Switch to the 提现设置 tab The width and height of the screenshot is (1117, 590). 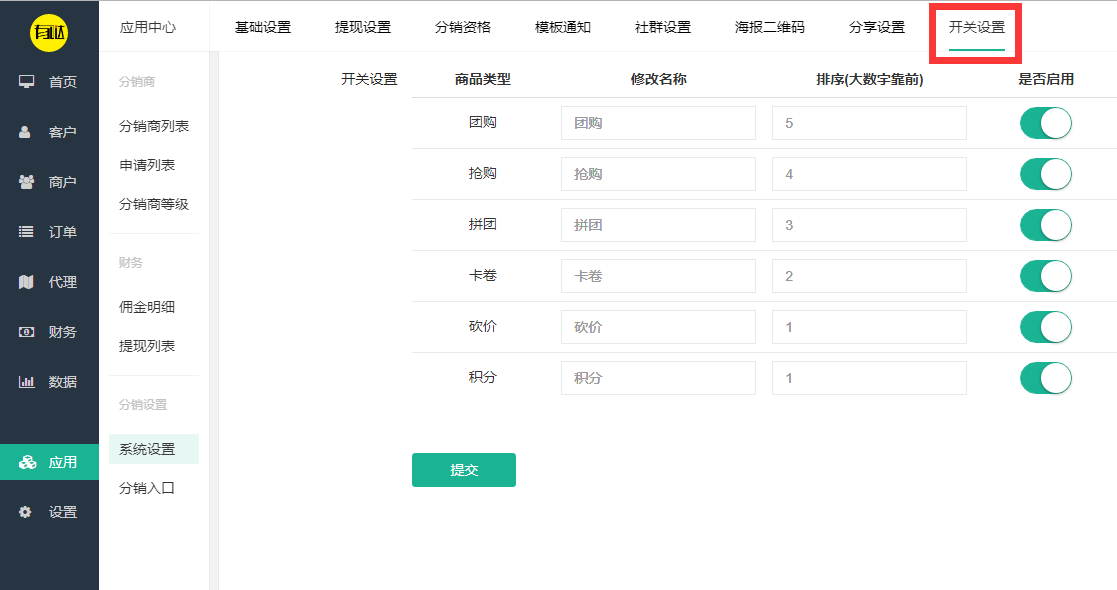[x=363, y=27]
